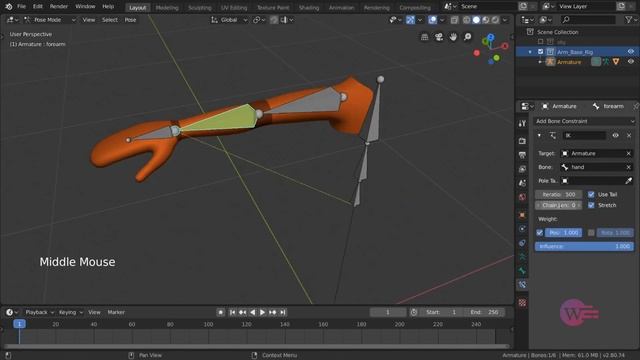This screenshot has height=360, width=640.
Task: Click the Position weight slider
Action: (x=563, y=233)
